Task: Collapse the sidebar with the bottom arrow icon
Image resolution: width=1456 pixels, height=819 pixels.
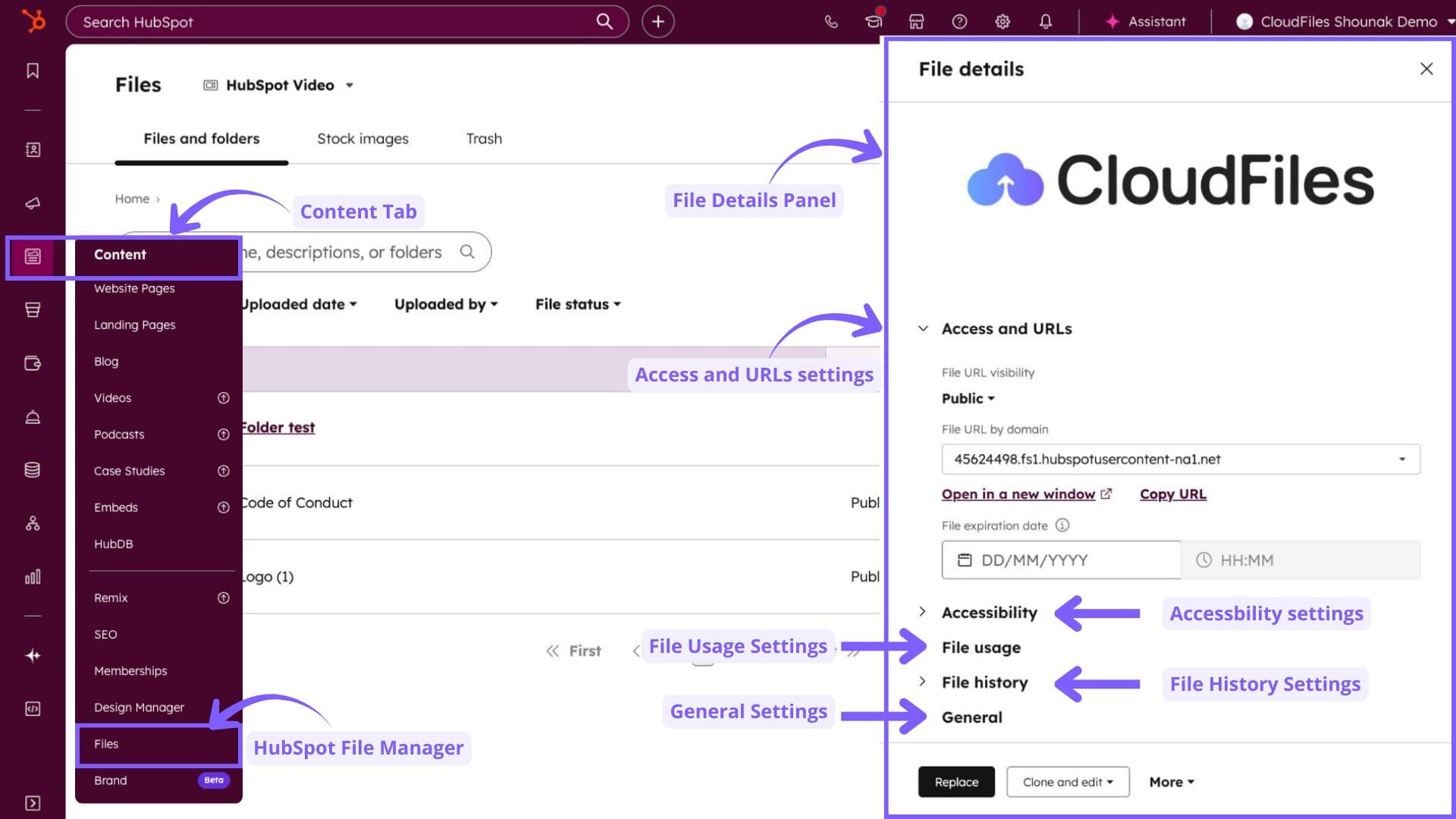Action: 33,803
